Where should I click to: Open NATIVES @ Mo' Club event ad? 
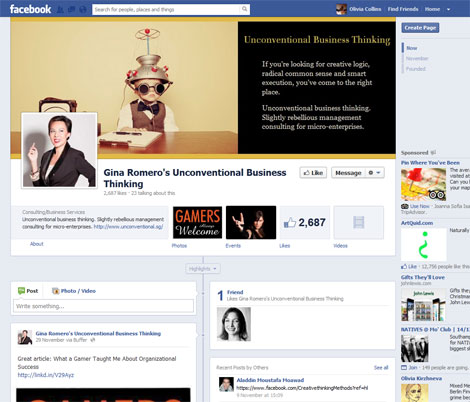click(x=435, y=329)
